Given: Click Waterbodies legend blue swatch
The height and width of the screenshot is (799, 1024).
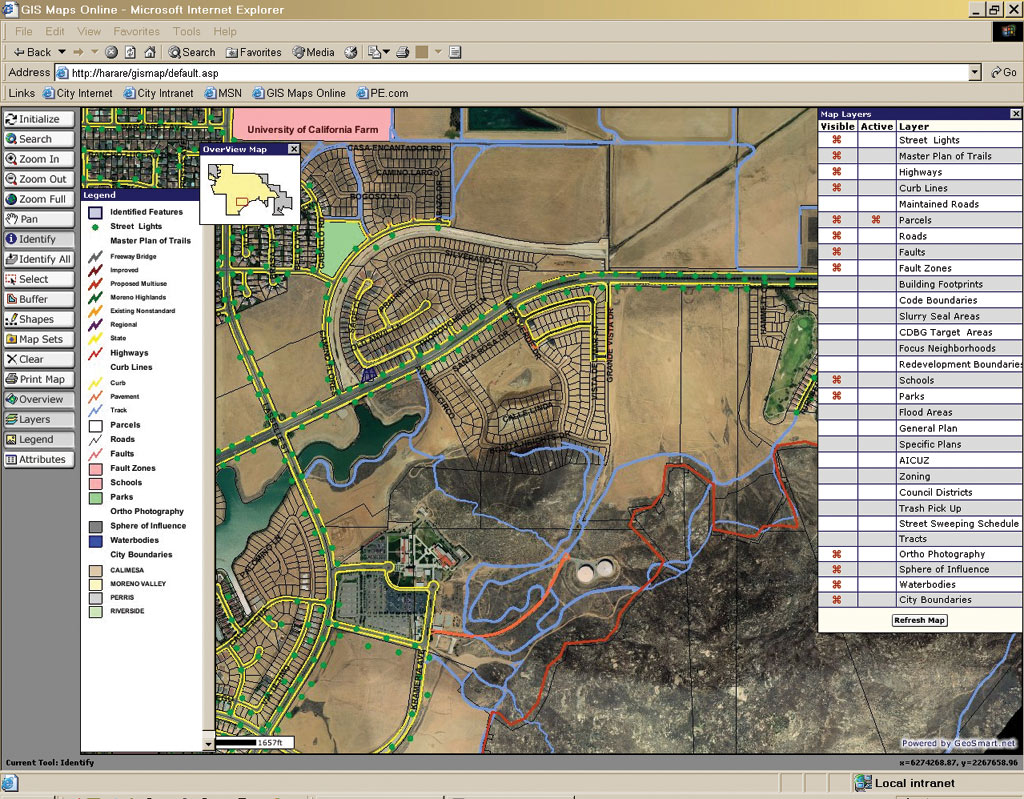Looking at the screenshot, I should click(95, 540).
